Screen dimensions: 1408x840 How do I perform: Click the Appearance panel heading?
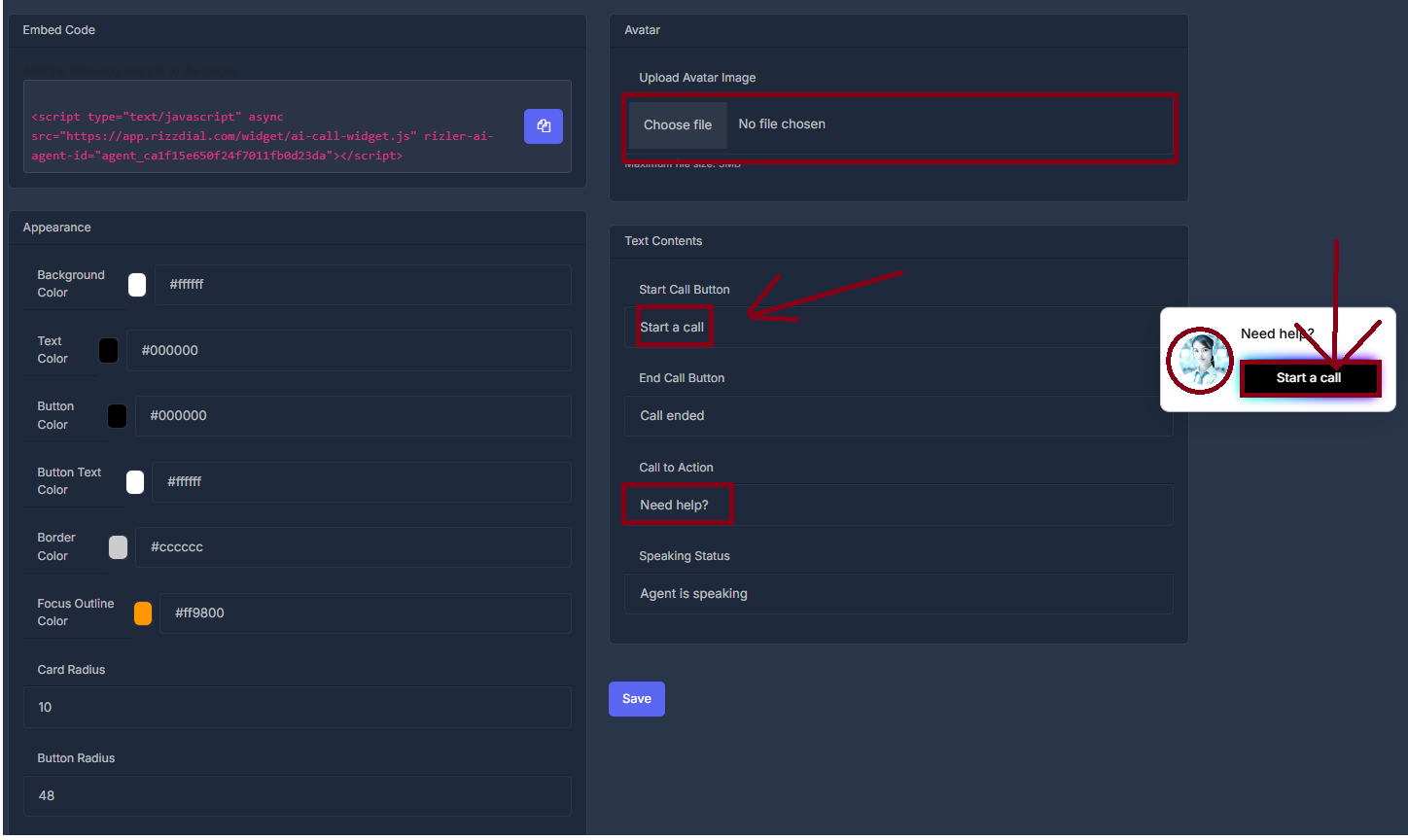click(56, 227)
